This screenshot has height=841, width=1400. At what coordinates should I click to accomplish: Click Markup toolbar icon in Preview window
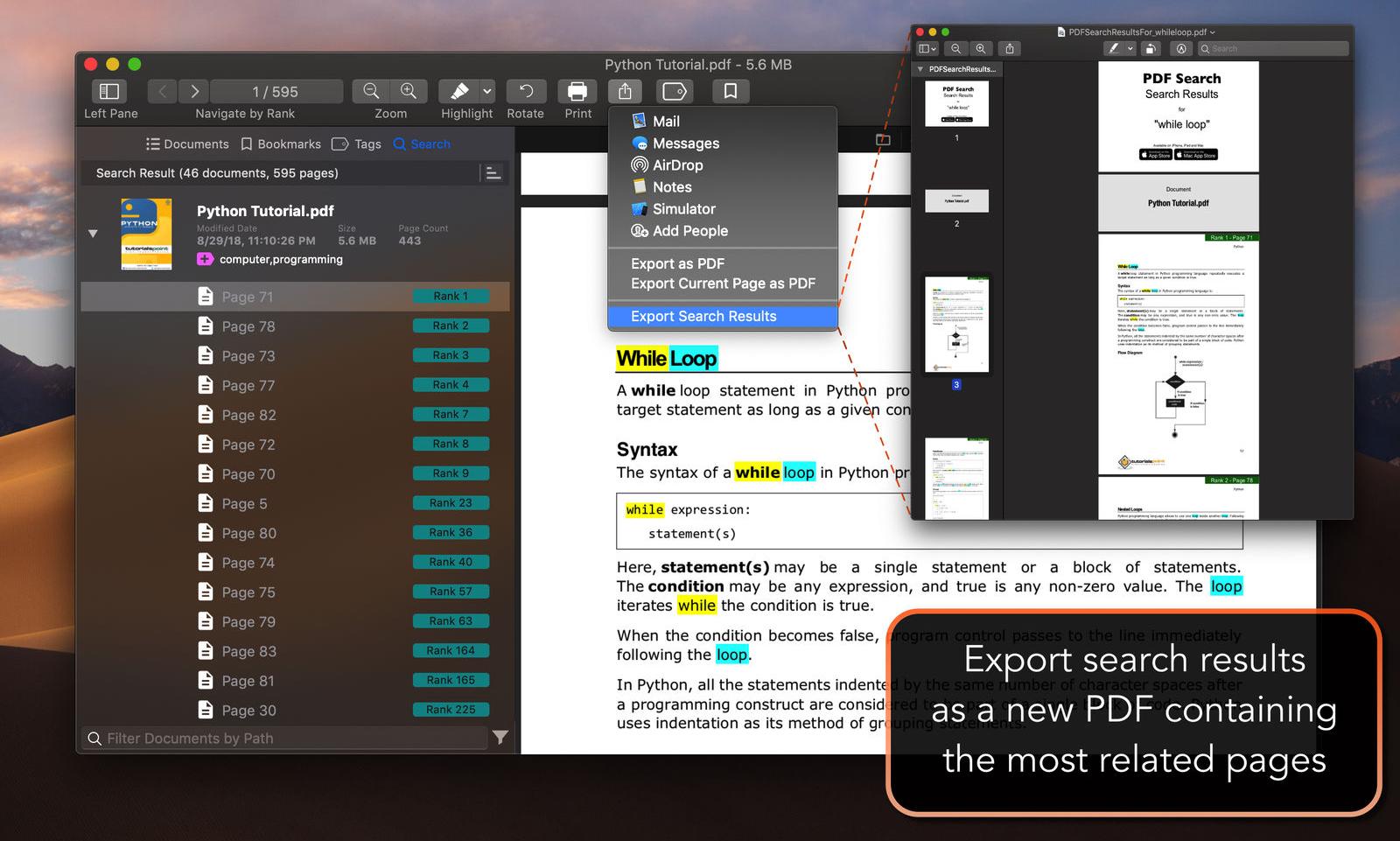[x=1181, y=49]
